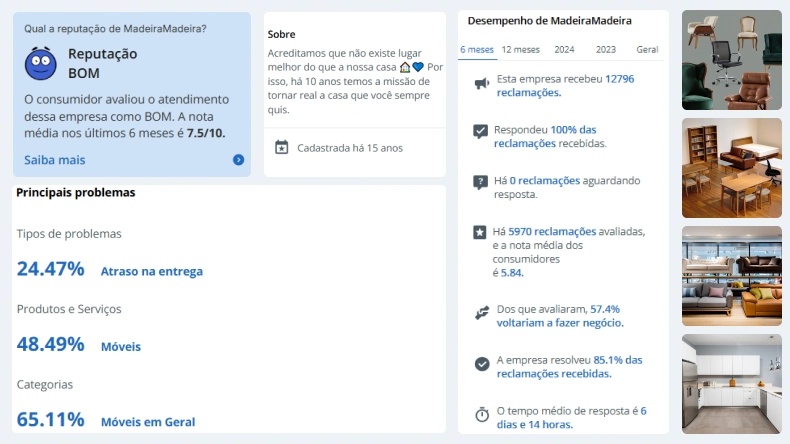This screenshot has width=790, height=444.
Task: Click 57.4% voltariam a fazer negócio
Action: click(x=560, y=316)
